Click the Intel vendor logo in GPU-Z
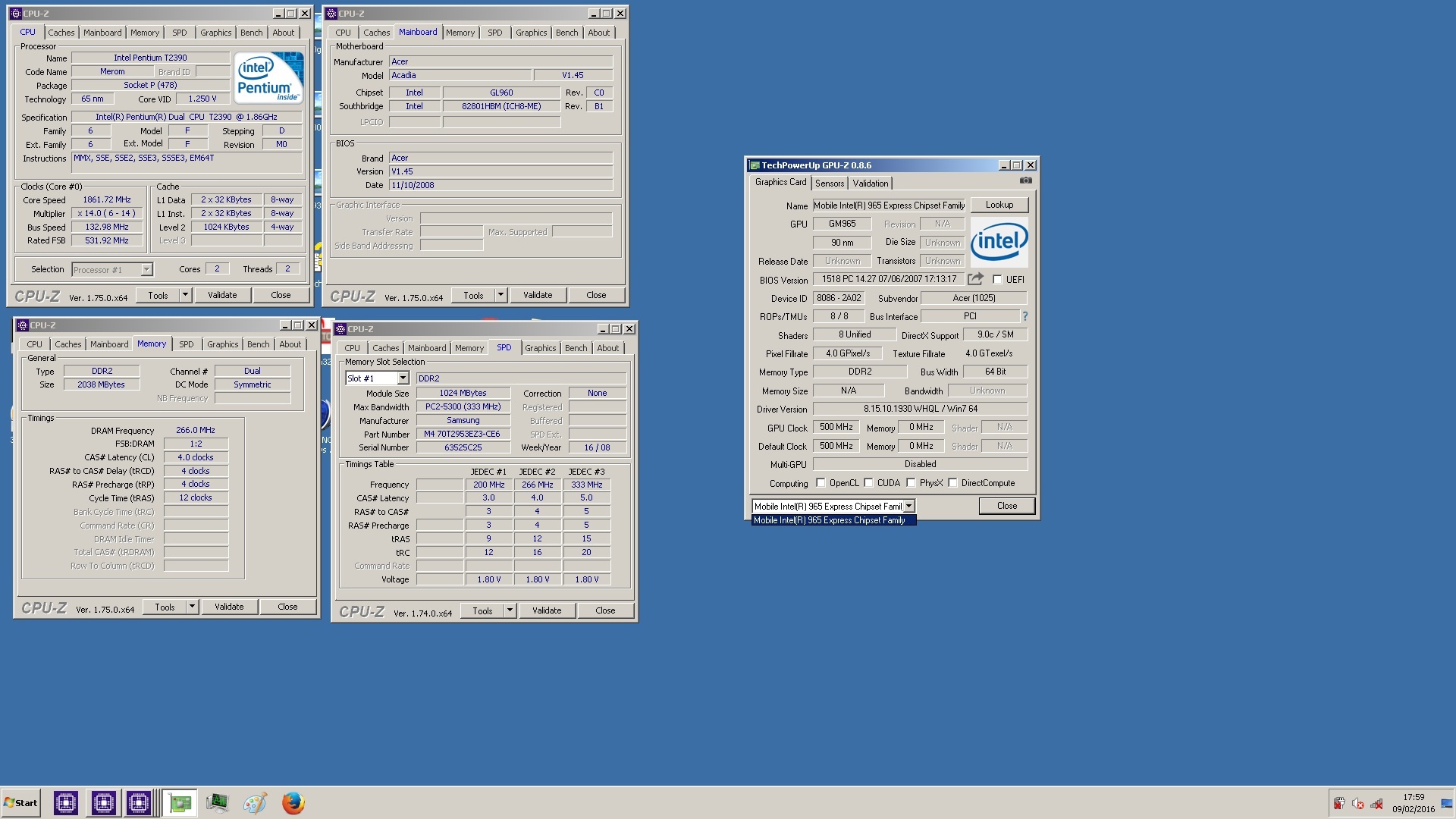1456x819 pixels. click(x=999, y=242)
